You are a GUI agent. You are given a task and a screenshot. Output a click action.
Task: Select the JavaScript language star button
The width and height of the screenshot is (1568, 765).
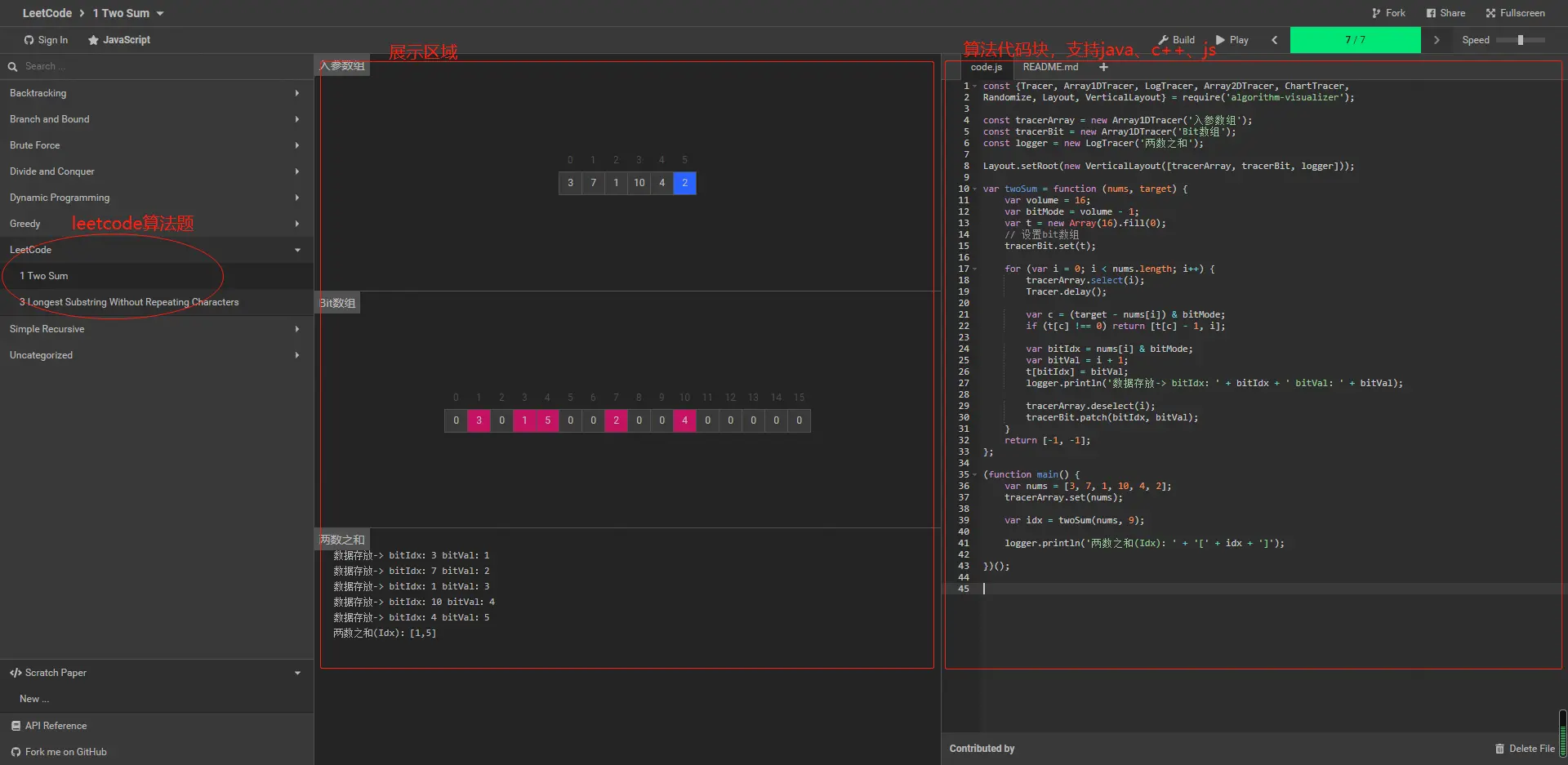(119, 40)
